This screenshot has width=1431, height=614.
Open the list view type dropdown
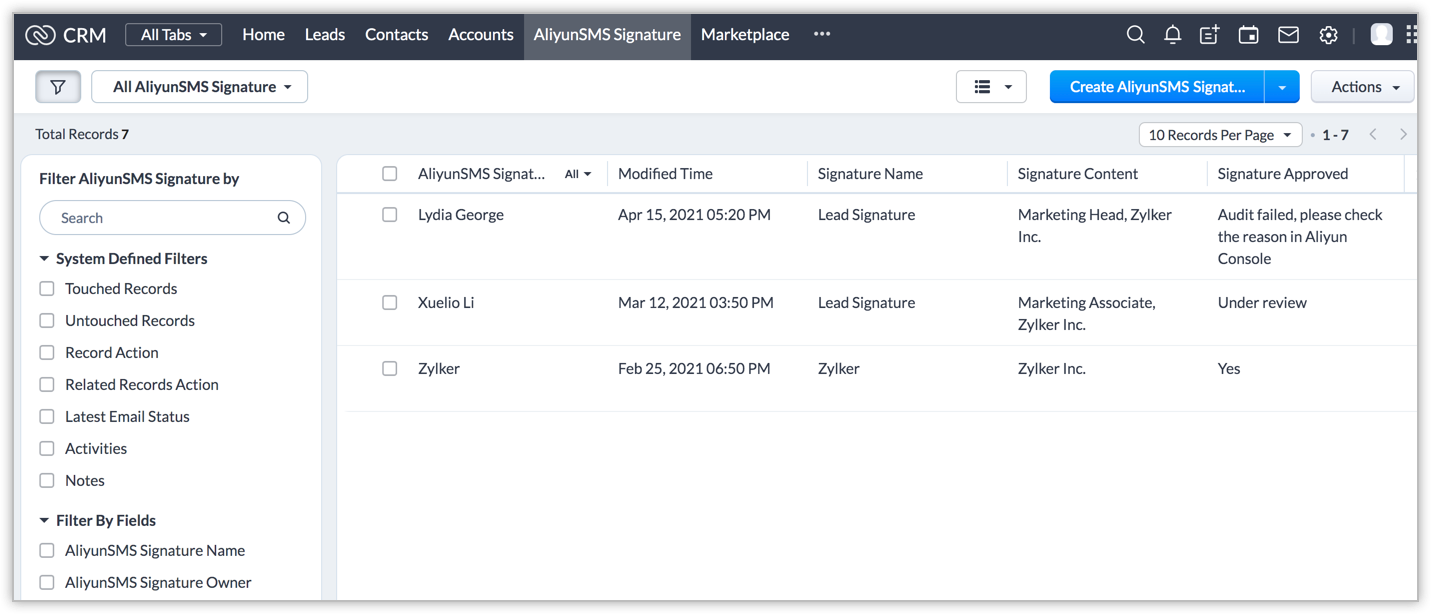991,87
